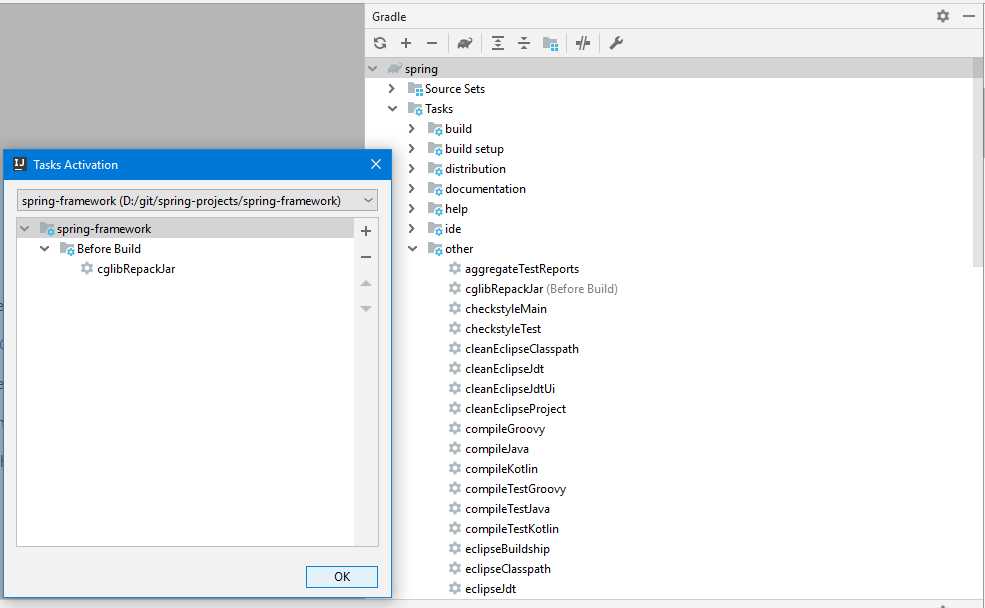Screen dimensions: 985x608
Task: Select cglibRepackJar (Before Build) in Gradle tree
Action: click(x=541, y=289)
